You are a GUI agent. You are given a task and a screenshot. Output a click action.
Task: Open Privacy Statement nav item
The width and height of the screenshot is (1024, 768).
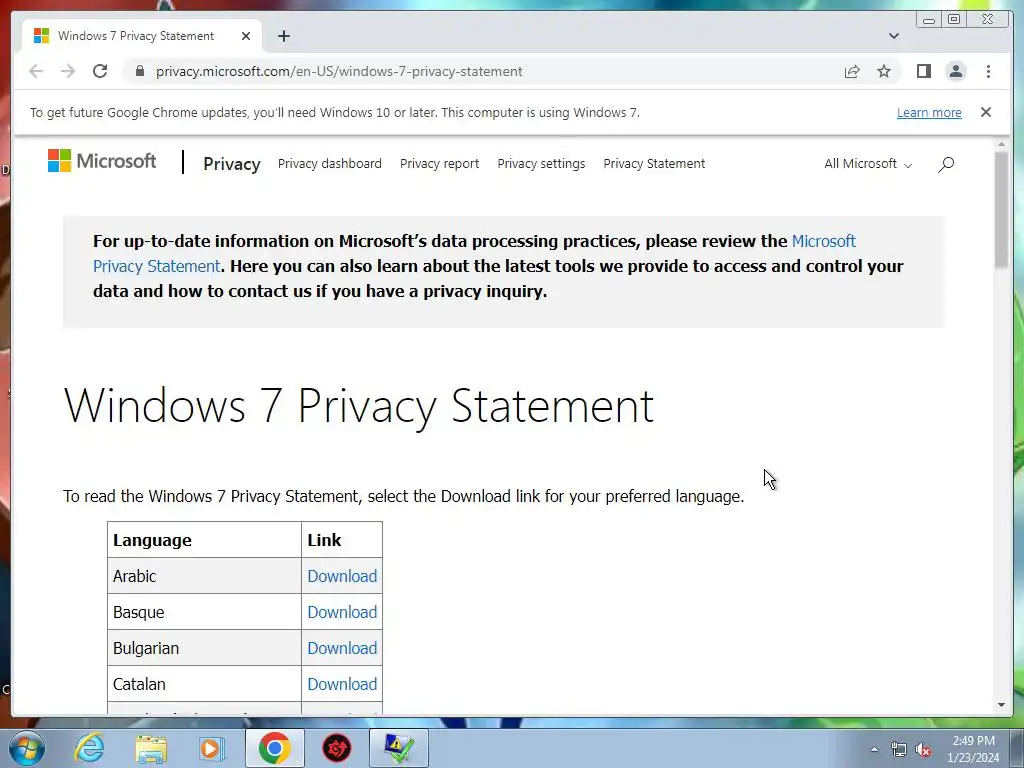pos(654,164)
